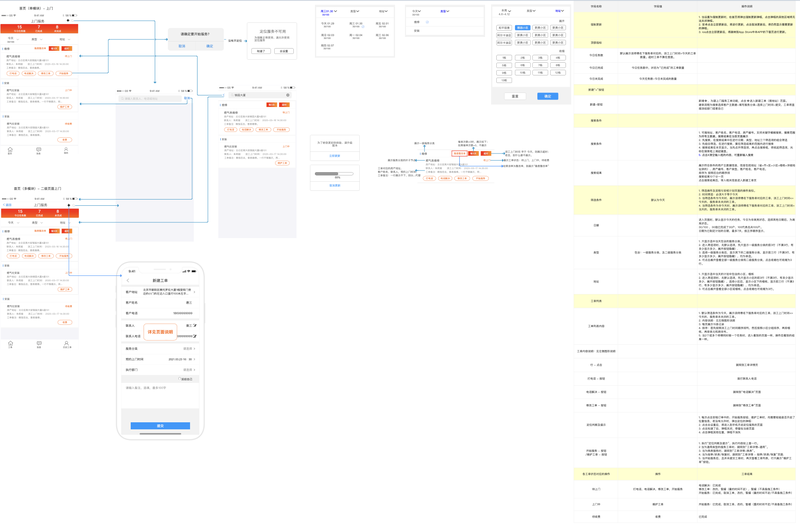Toggle the checkbox above the remarks field in 新建工单
The height and width of the screenshot is (526, 800).
pos(180,379)
